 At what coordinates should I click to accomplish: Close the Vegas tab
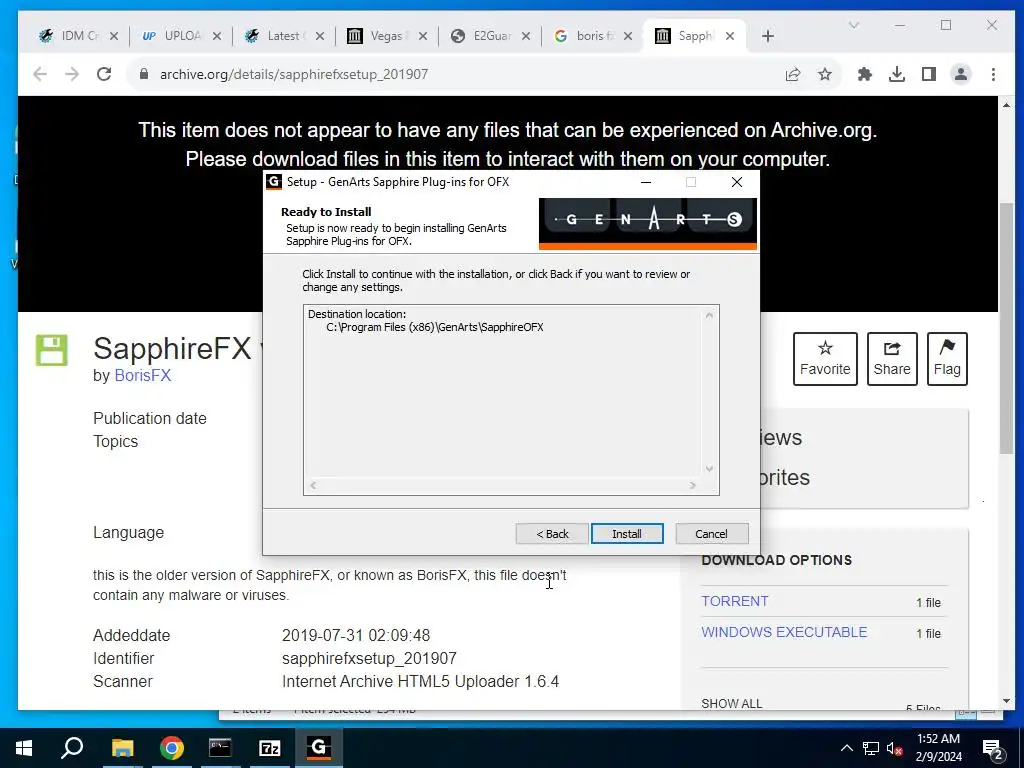click(x=423, y=36)
